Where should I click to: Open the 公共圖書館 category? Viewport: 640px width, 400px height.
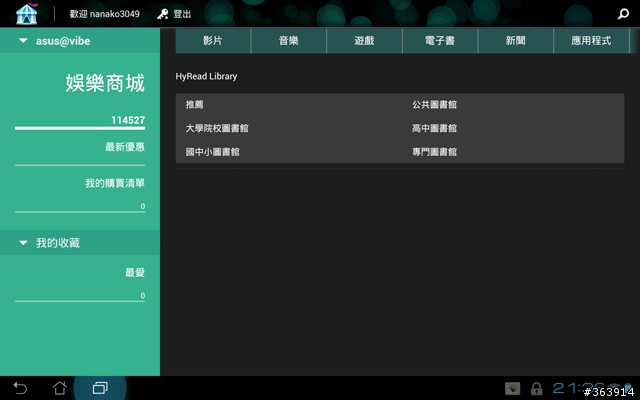tap(434, 104)
